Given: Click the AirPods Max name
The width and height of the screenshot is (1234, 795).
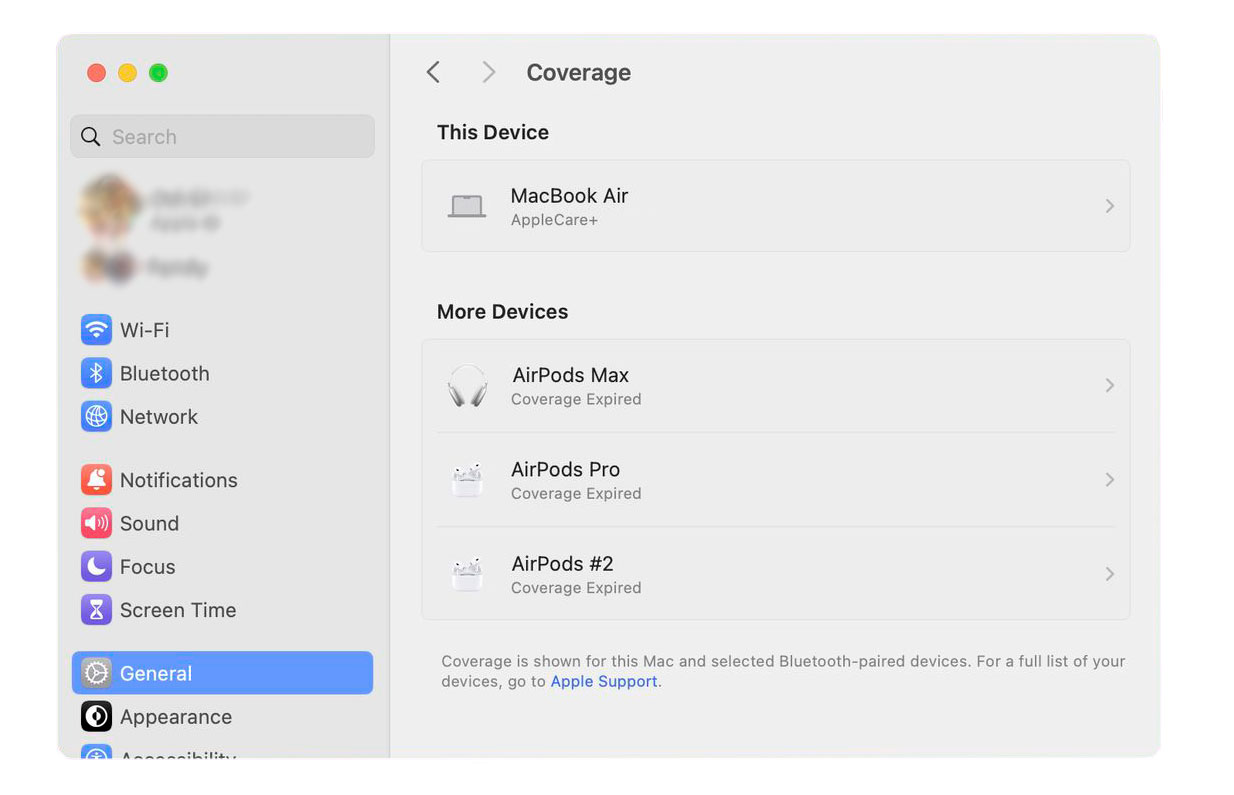Looking at the screenshot, I should 570,375.
